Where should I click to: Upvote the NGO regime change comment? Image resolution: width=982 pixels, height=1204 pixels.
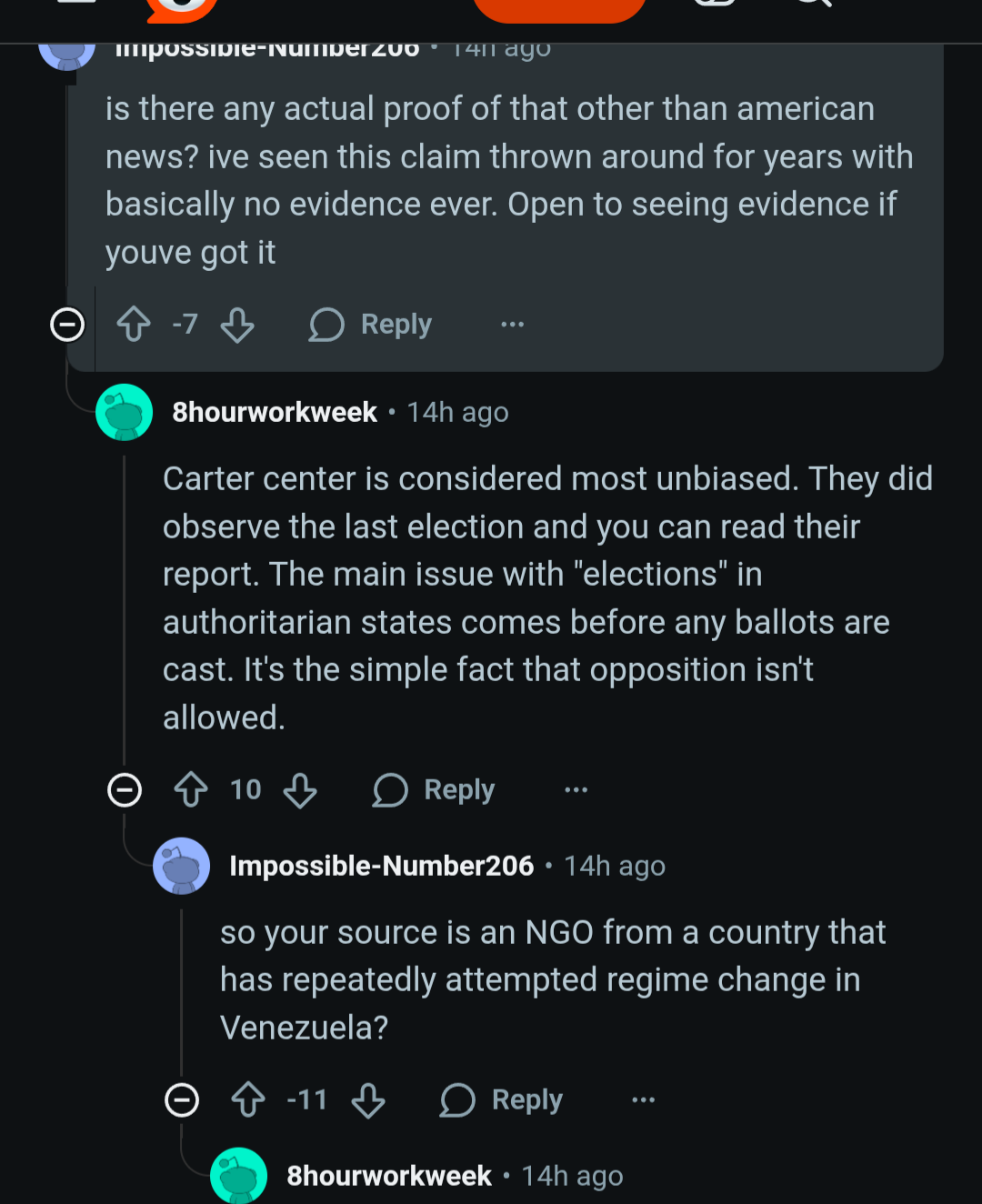click(248, 1099)
